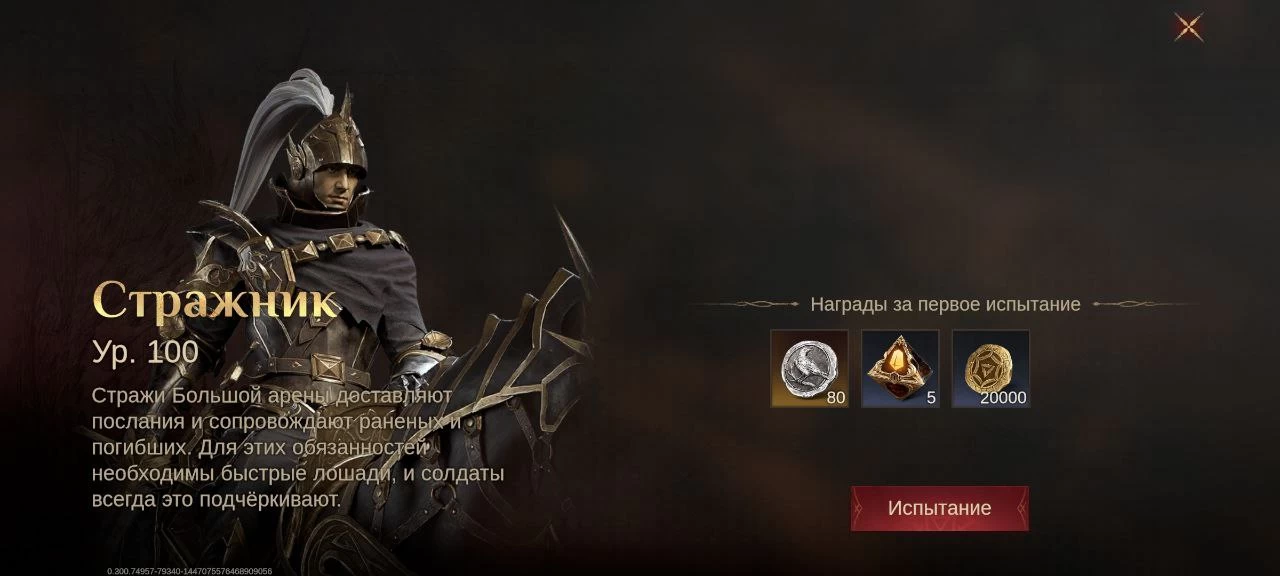This screenshot has width=1280, height=576.
Task: Click the quantity 5 on crystal reward
Action: (x=931, y=398)
